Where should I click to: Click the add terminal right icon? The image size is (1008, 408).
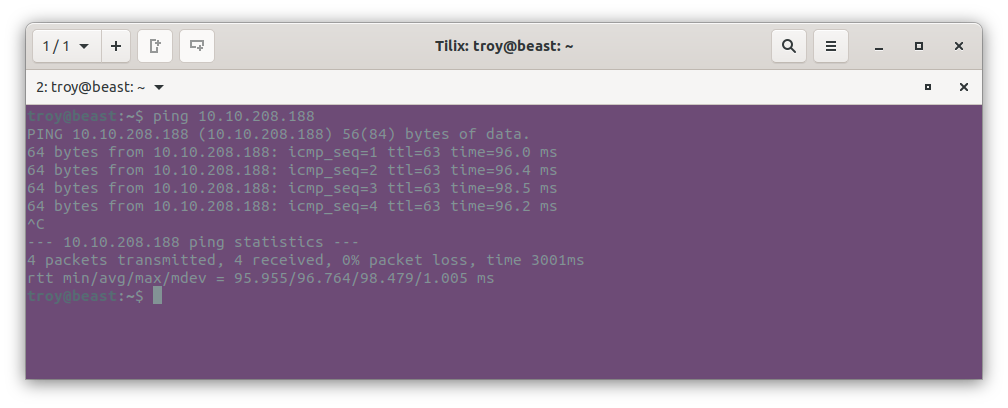click(x=155, y=46)
